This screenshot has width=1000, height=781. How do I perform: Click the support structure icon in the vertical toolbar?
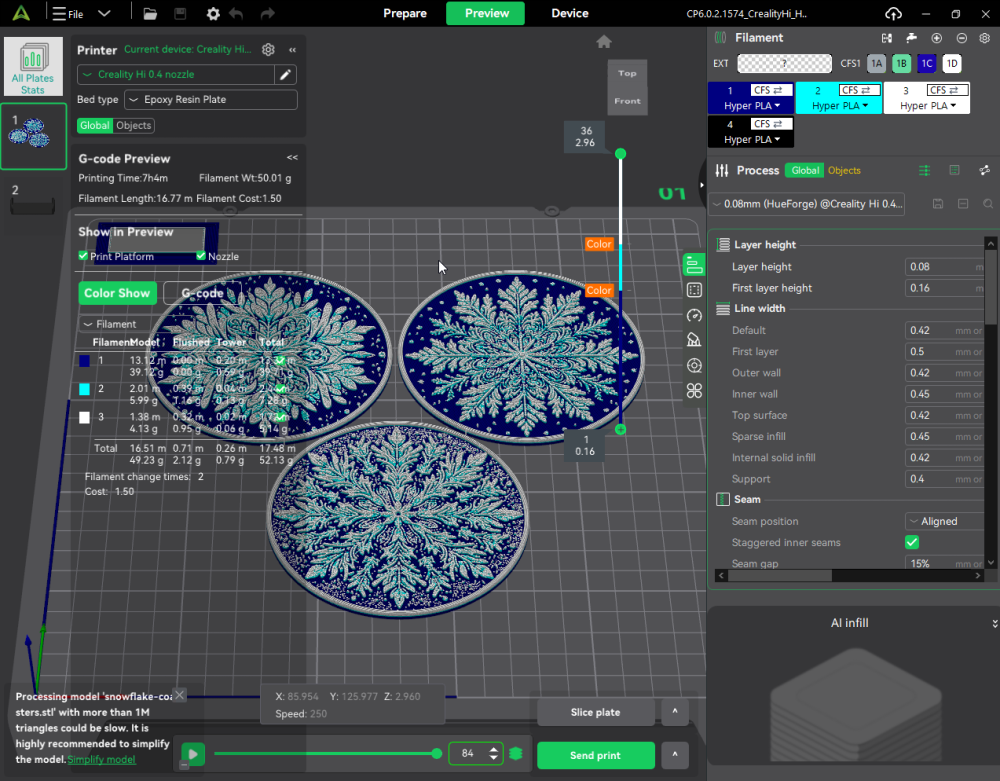[694, 340]
